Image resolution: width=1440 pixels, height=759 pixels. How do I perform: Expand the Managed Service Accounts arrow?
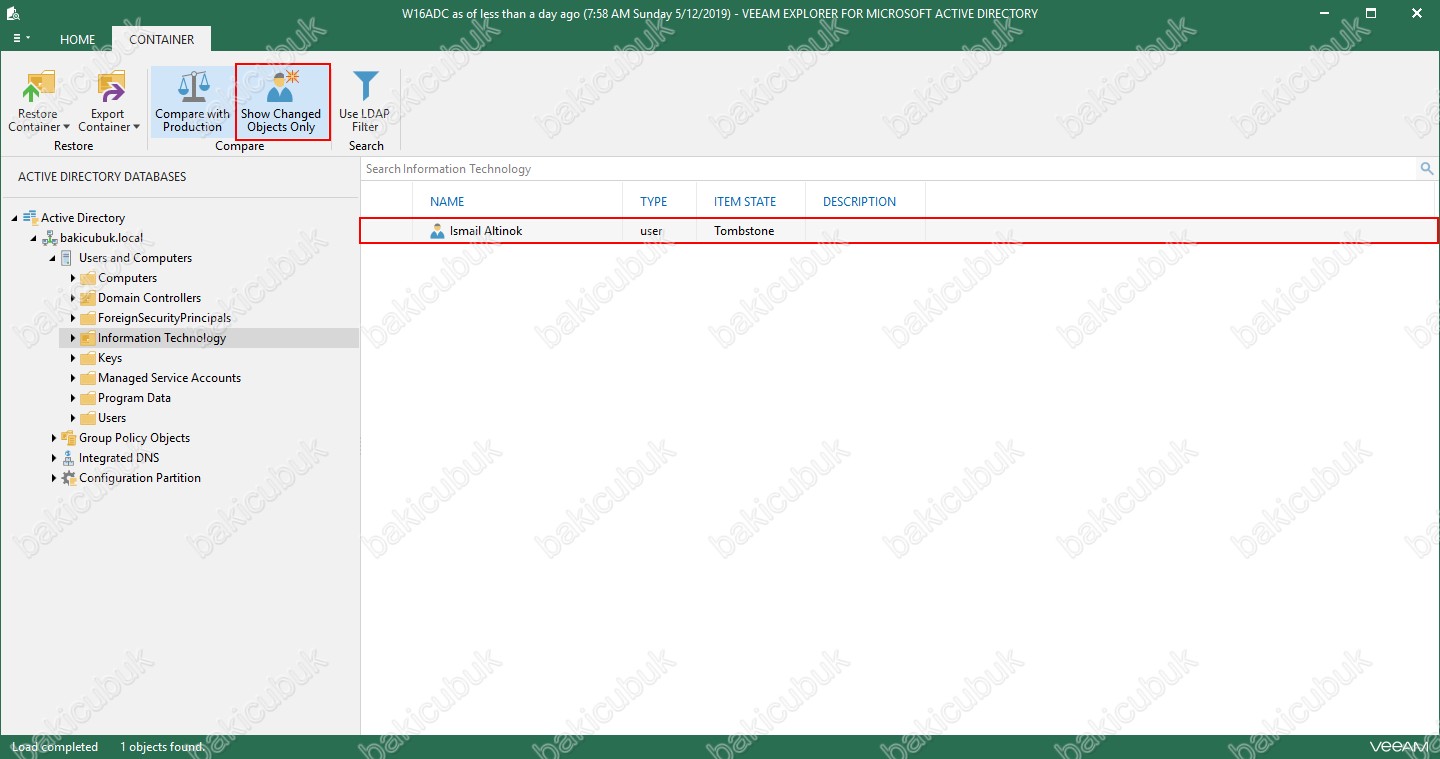pyautogui.click(x=73, y=378)
